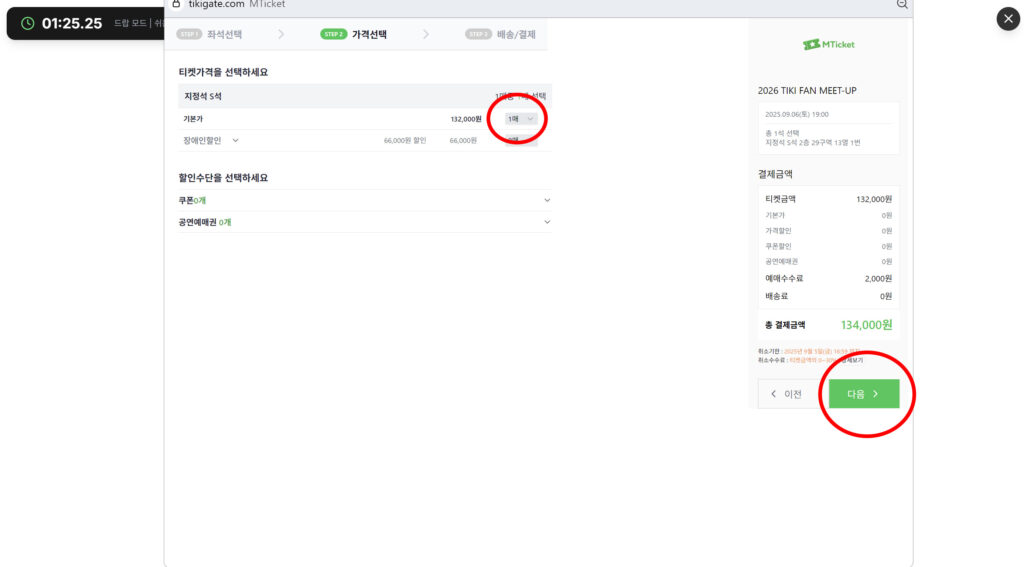The image size is (1024, 567).
Task: Click the green STEP 2 badge
Action: pos(333,34)
